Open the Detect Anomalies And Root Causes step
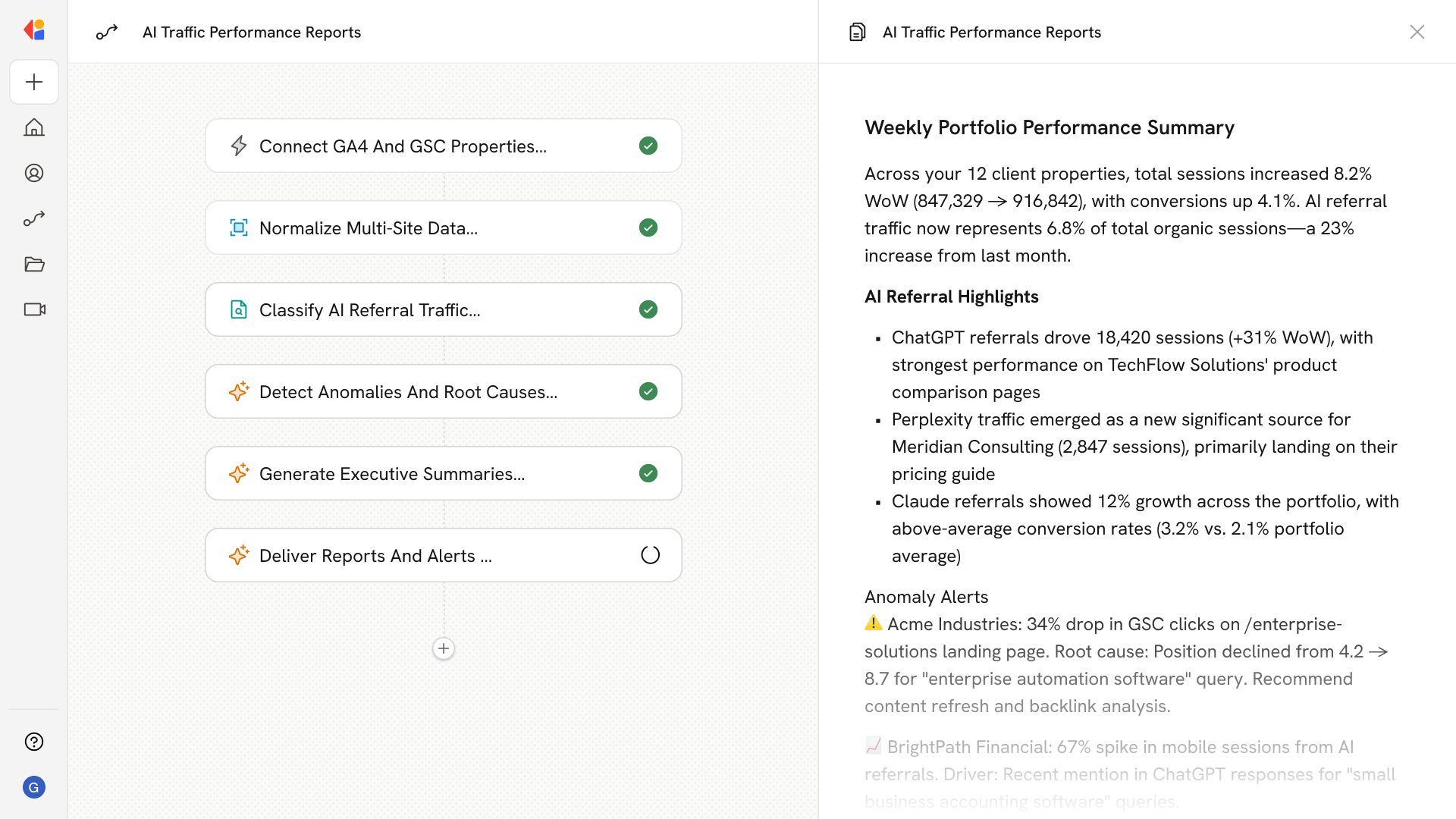Image resolution: width=1456 pixels, height=819 pixels. coord(408,392)
